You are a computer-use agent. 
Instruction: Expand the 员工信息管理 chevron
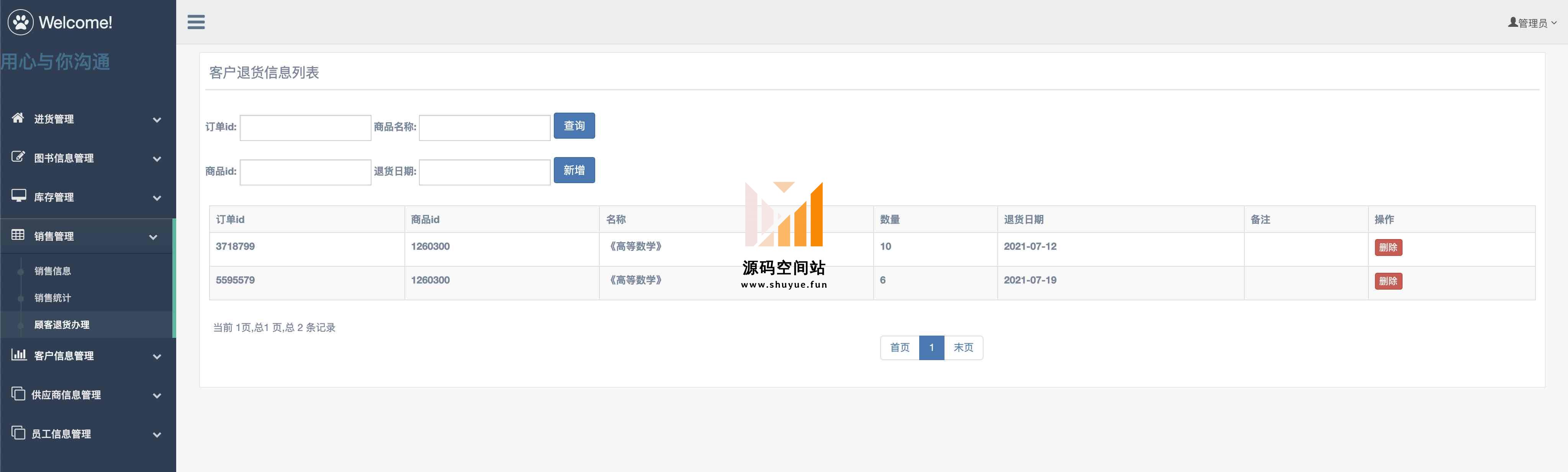click(157, 434)
